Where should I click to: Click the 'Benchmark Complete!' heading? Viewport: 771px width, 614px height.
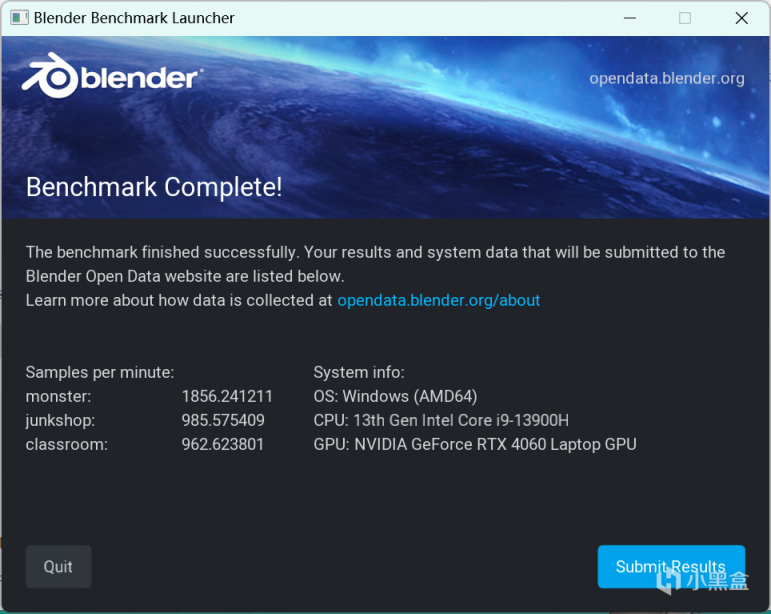click(x=154, y=187)
